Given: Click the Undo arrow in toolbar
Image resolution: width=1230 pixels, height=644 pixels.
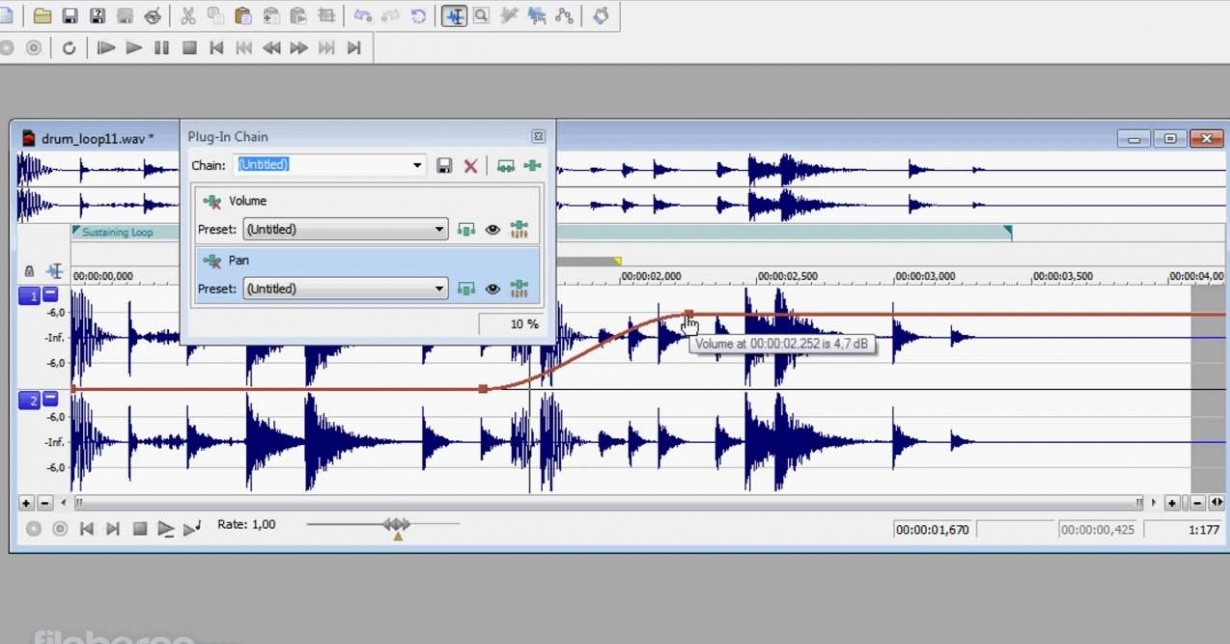Looking at the screenshot, I should (363, 16).
